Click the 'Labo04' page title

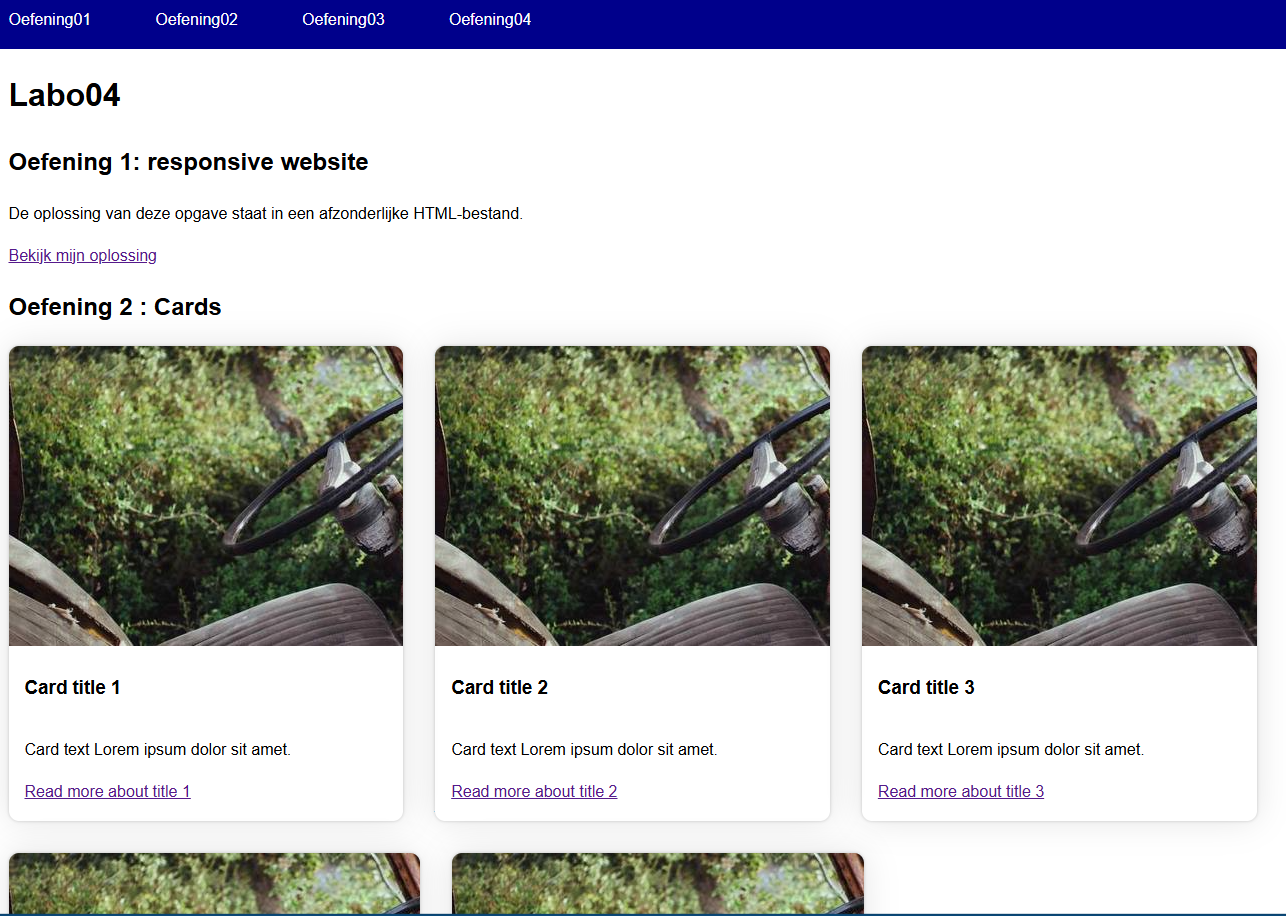(x=64, y=95)
